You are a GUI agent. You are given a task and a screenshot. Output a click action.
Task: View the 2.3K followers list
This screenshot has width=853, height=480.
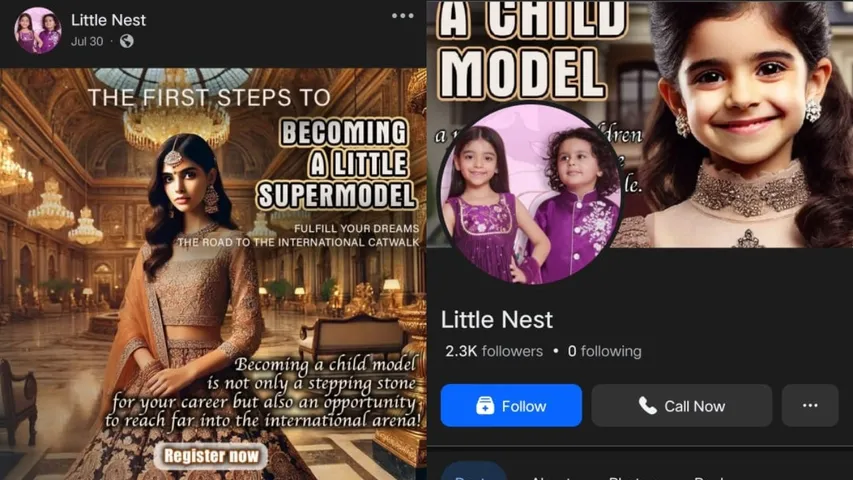click(x=494, y=351)
